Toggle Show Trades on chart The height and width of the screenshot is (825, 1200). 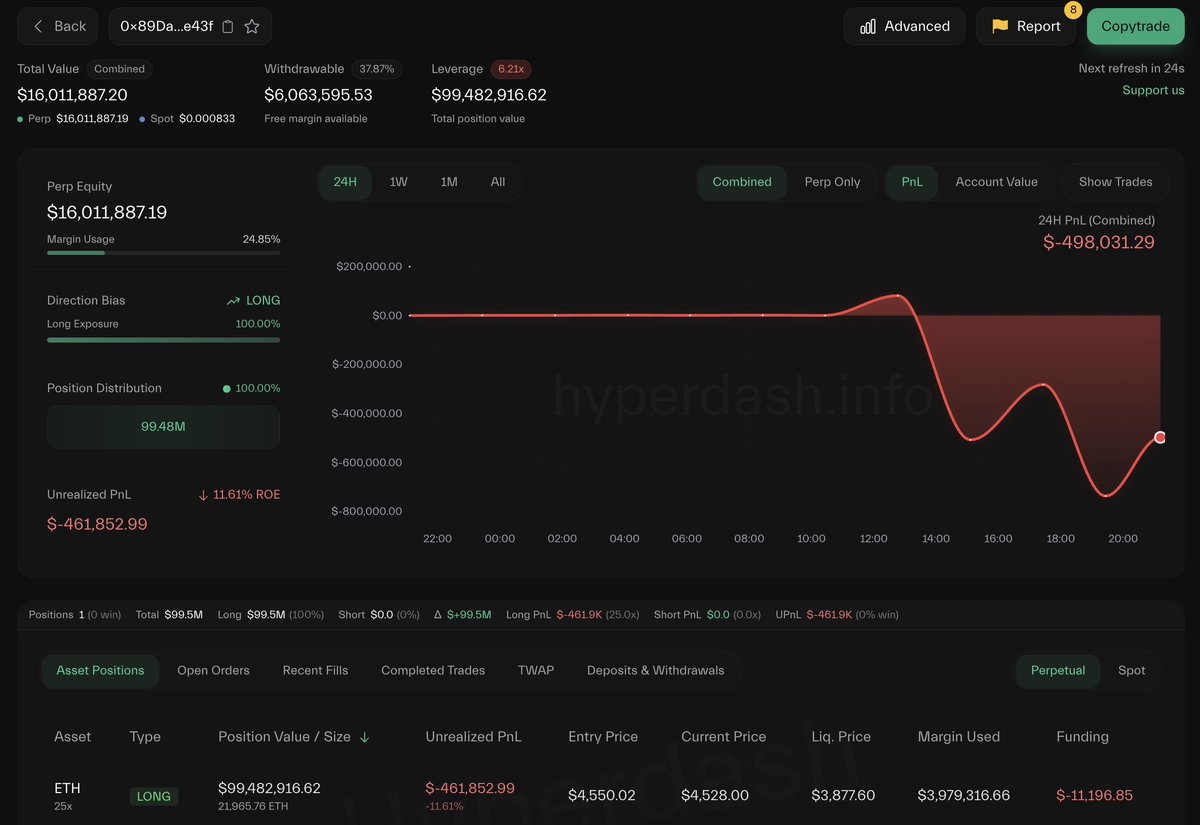1116,182
